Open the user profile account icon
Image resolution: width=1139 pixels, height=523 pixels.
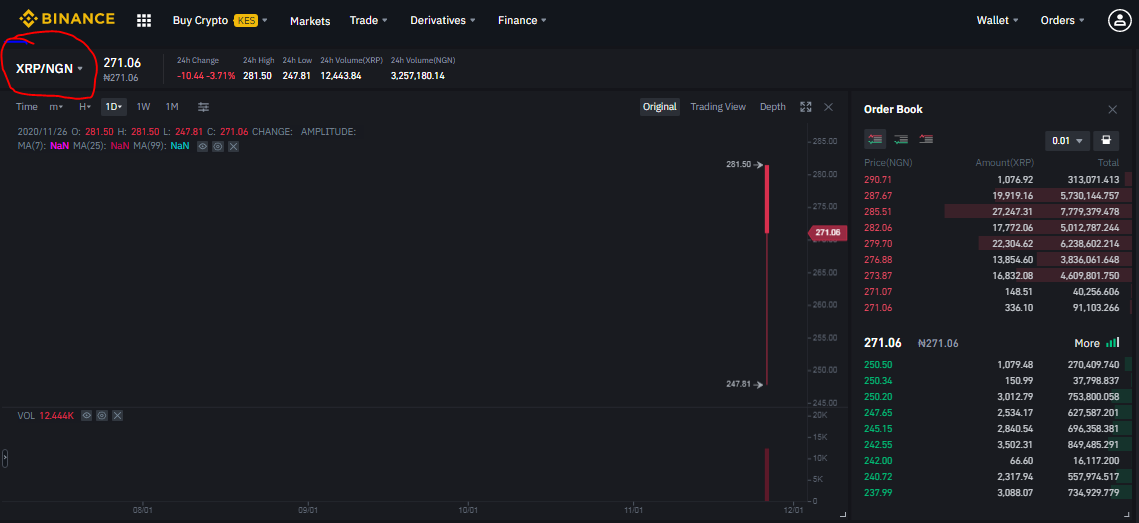tap(1117, 20)
